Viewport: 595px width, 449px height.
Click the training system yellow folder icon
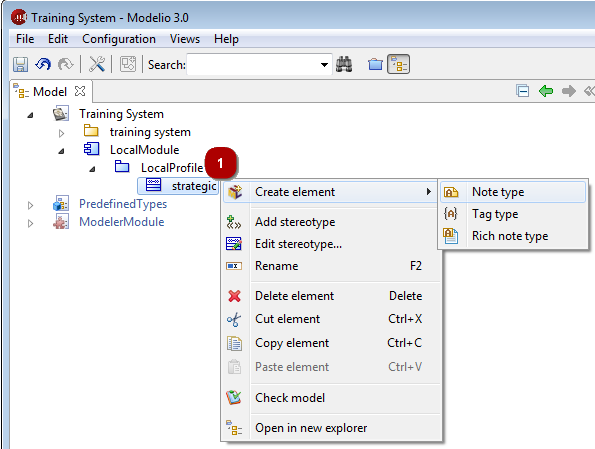pos(91,131)
